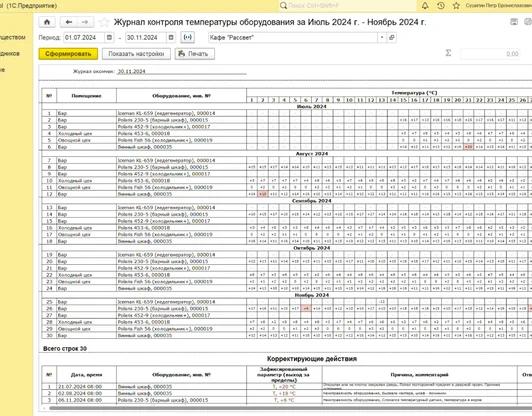This screenshot has height=416, width=532.
Task: Navigate back with the left arrow
Action: [x=69, y=22]
